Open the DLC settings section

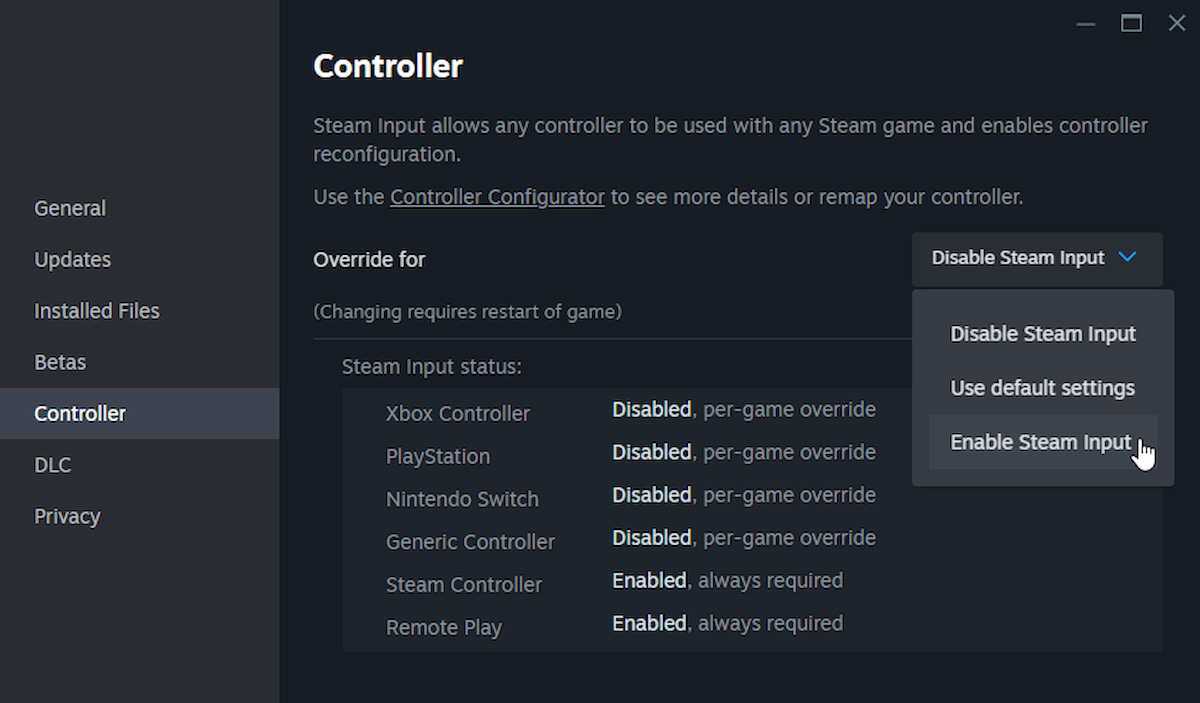pyautogui.click(x=52, y=464)
